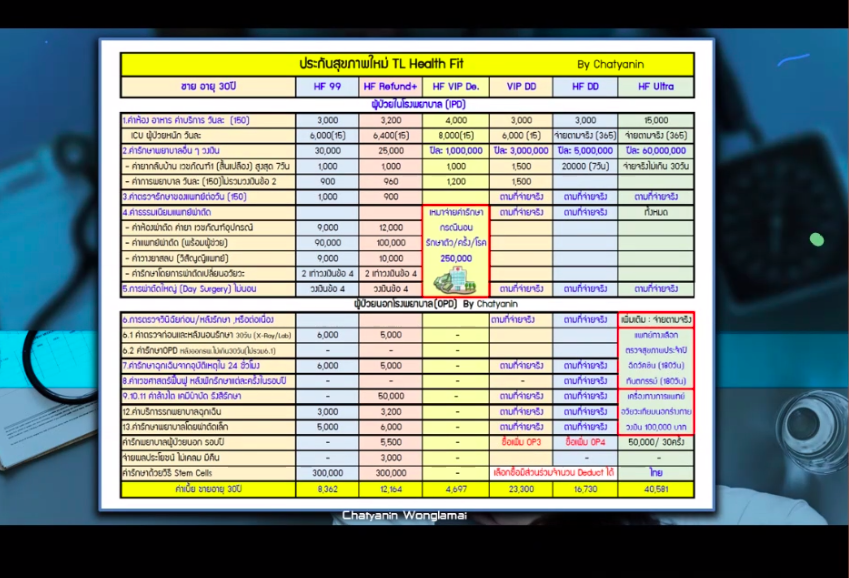The width and height of the screenshot is (849, 578).
Task: Click the '12,000' operating room cell
Action: tap(390, 228)
